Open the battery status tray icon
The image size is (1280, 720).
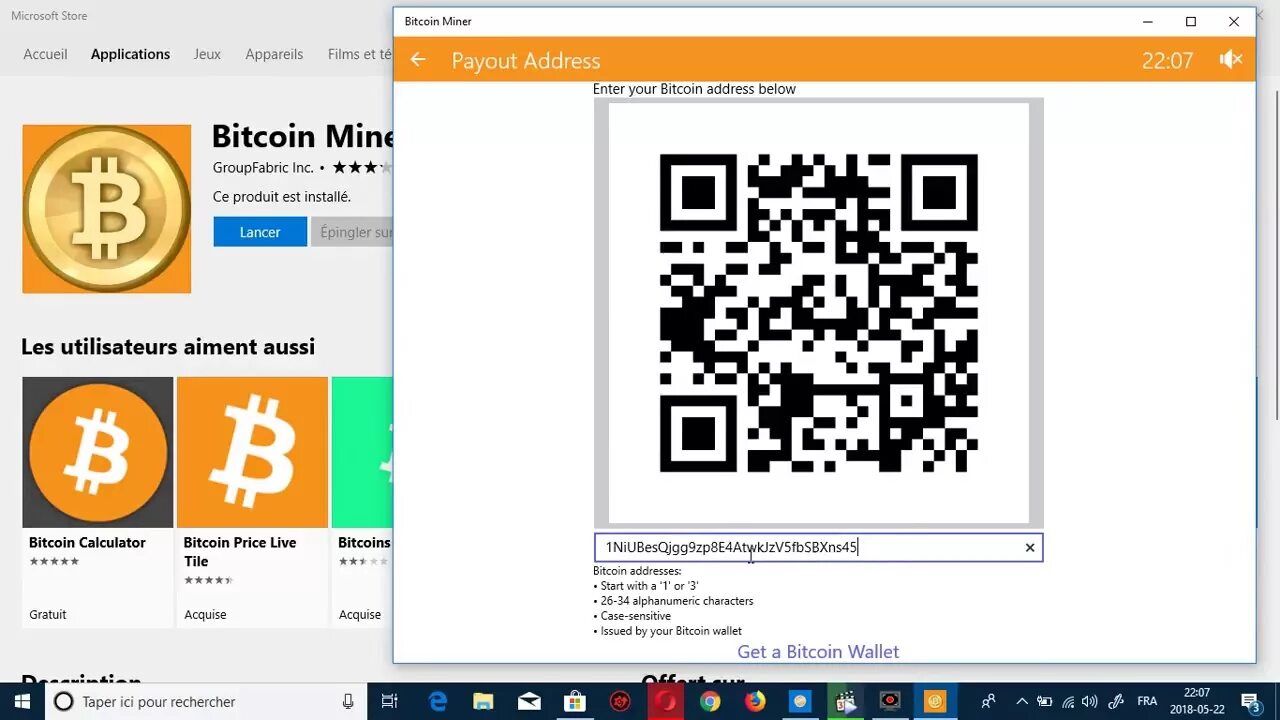(x=1045, y=701)
